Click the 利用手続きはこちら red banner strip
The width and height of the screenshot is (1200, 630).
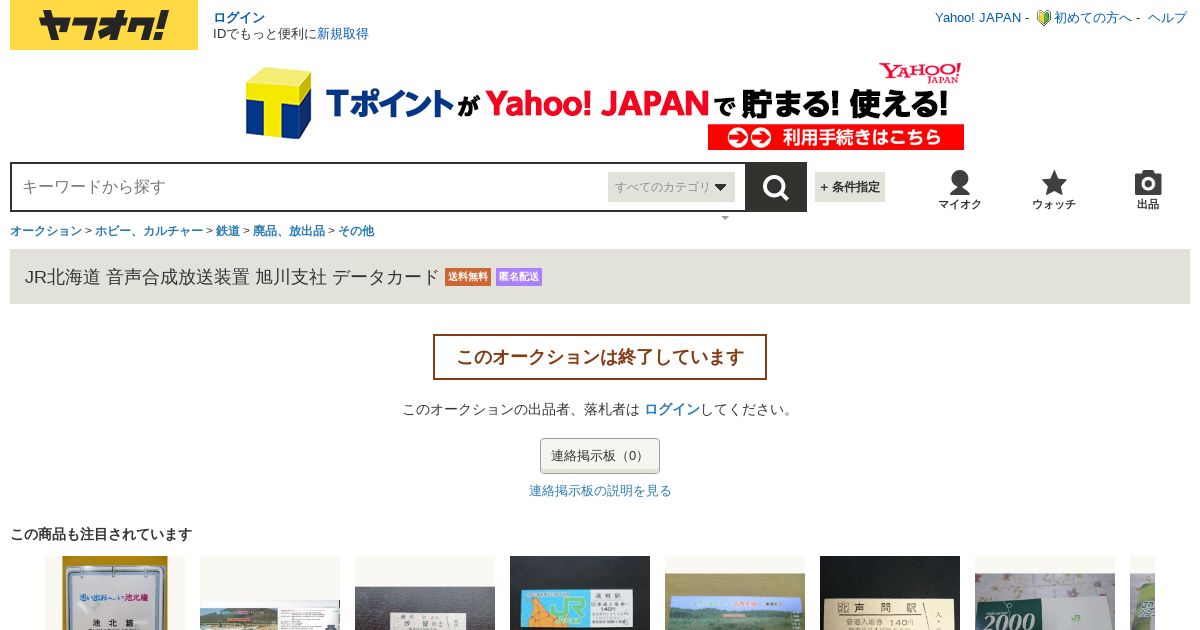click(836, 137)
